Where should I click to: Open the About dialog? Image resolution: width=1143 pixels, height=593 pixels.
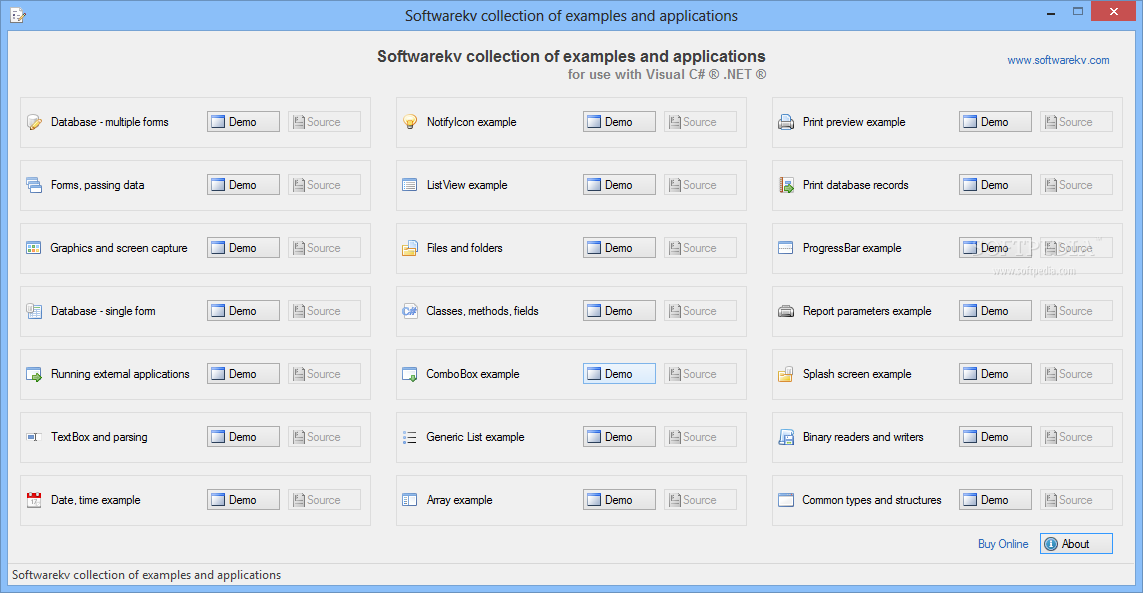click(1076, 543)
